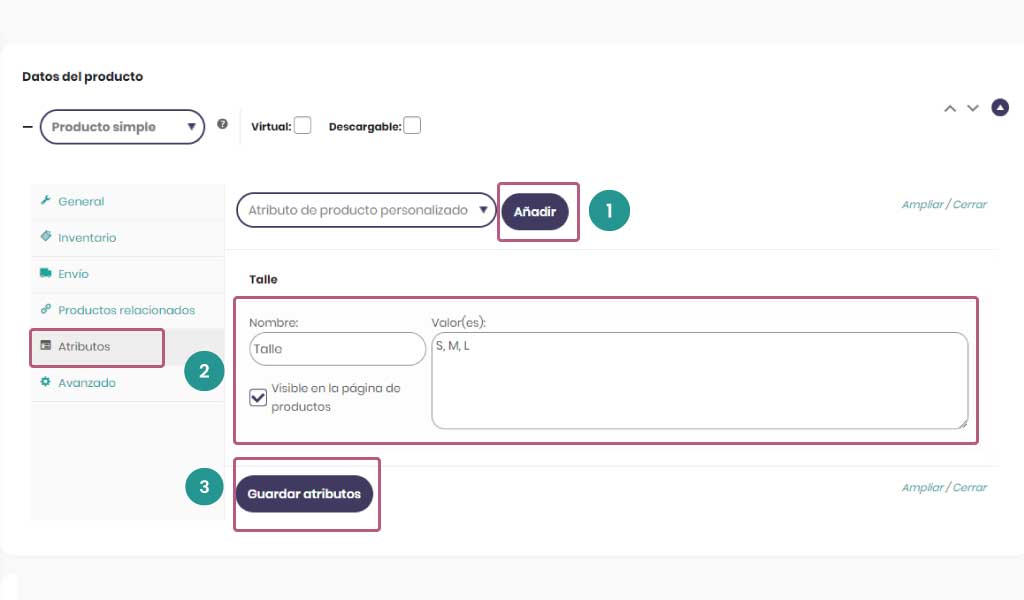
Task: Move panel up with chevron arrow
Action: click(950, 108)
